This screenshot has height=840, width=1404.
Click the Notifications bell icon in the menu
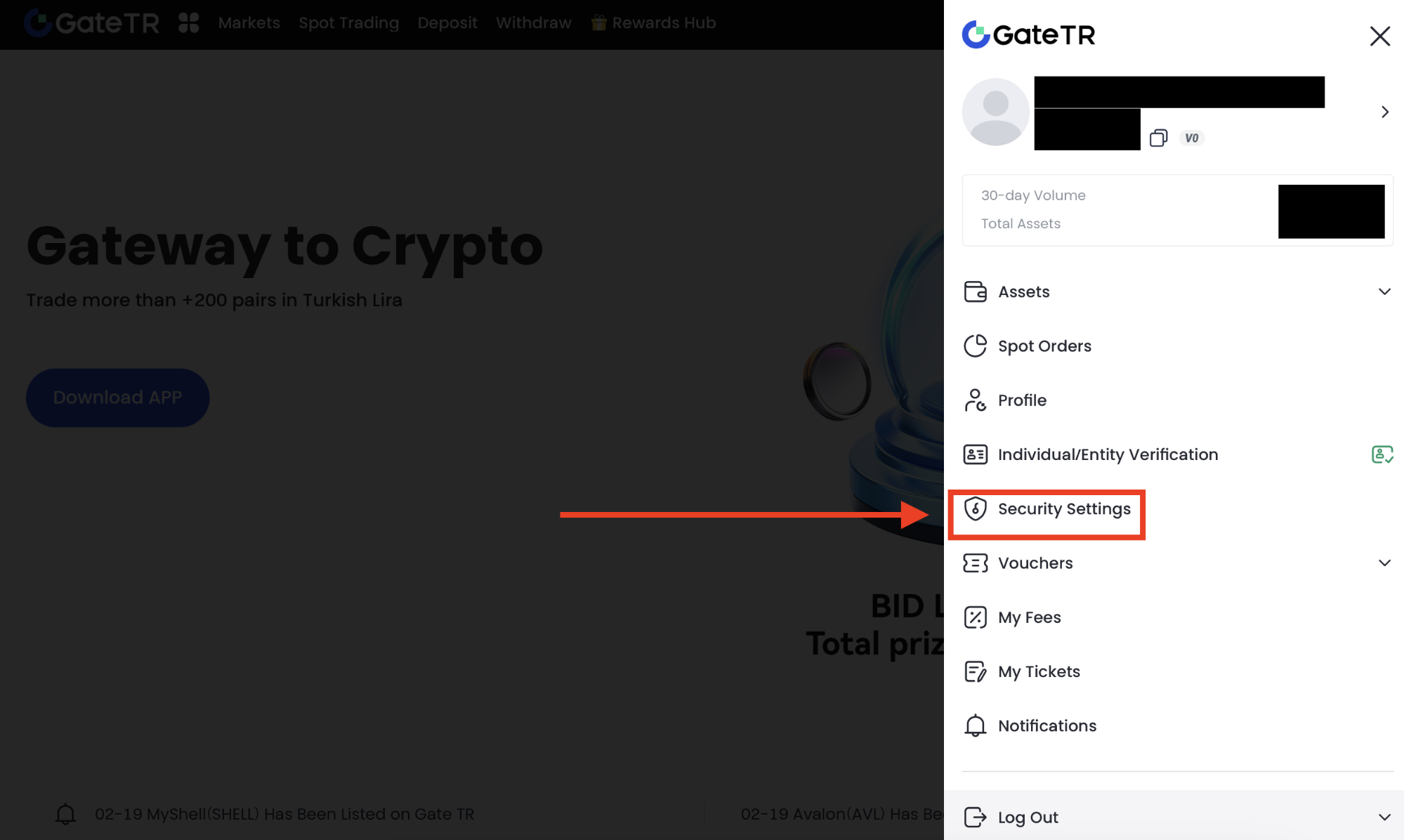pyautogui.click(x=975, y=726)
